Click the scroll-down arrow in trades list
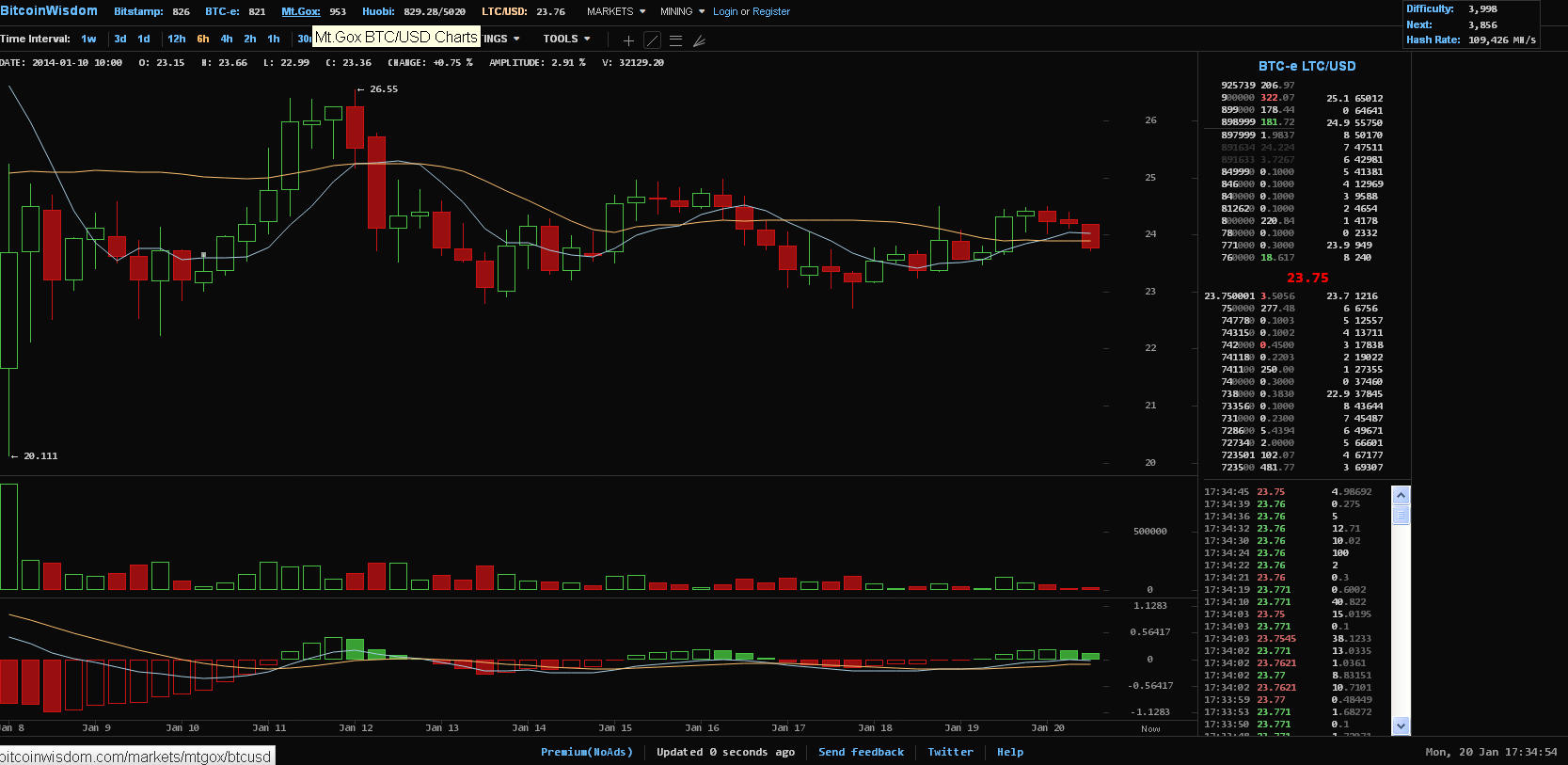 tap(1401, 725)
